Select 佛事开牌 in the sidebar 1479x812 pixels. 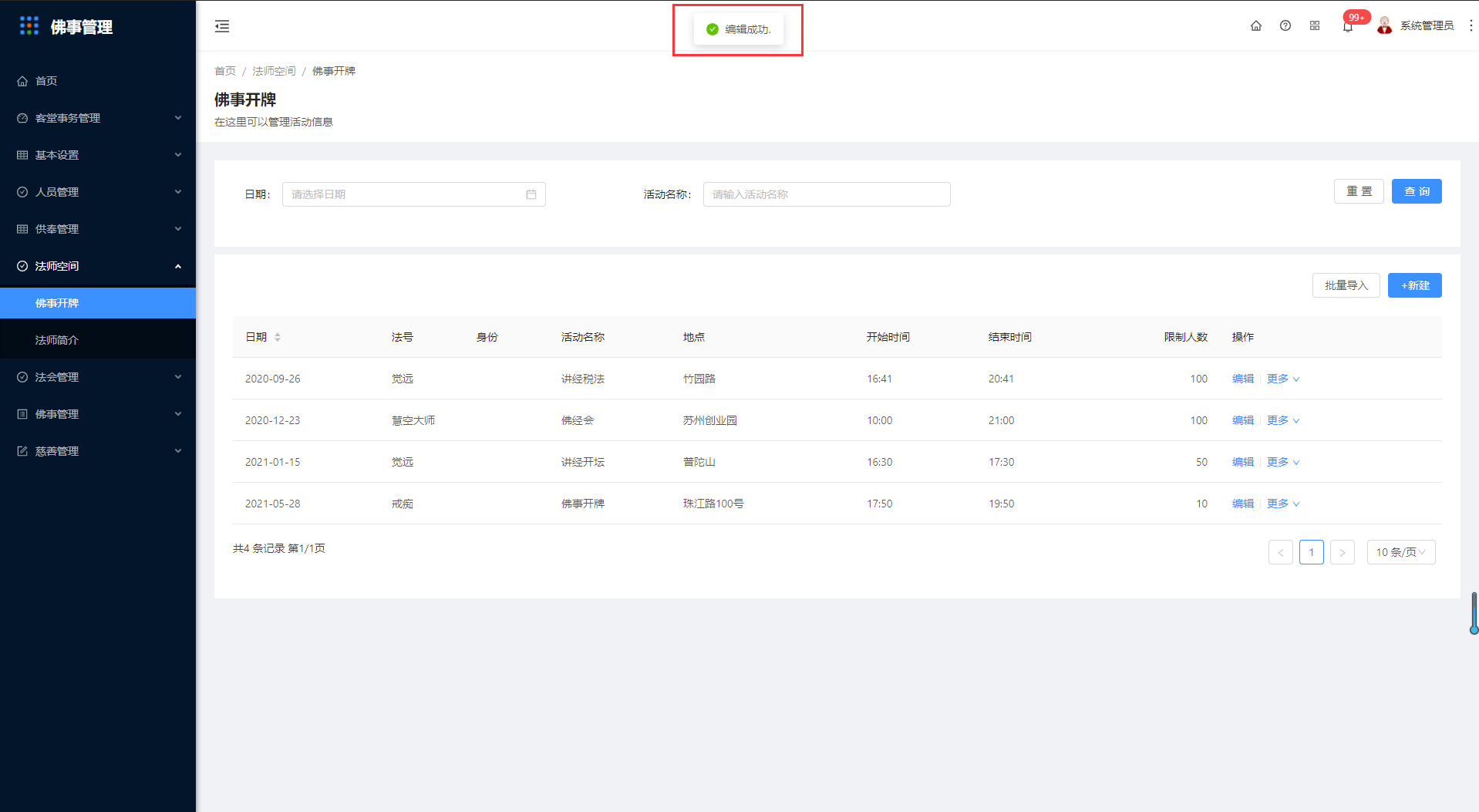(x=98, y=303)
